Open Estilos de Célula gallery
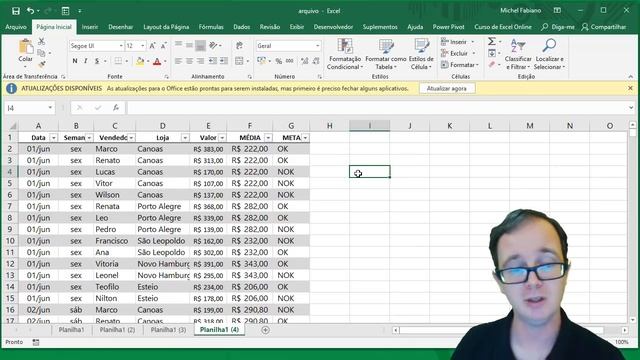The height and width of the screenshot is (360, 640). tap(421, 54)
